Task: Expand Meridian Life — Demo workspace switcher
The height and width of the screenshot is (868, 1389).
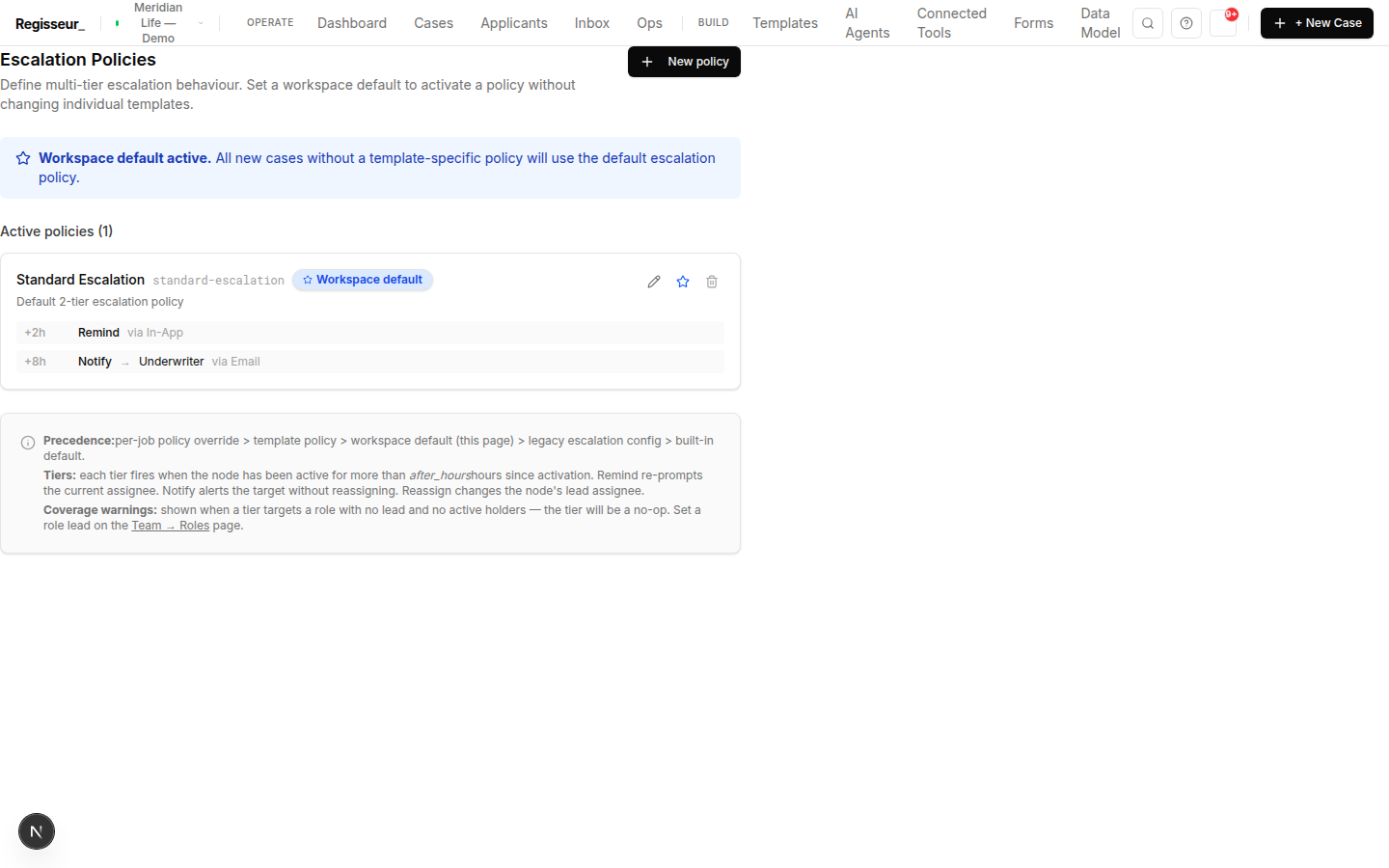Action: point(160,23)
